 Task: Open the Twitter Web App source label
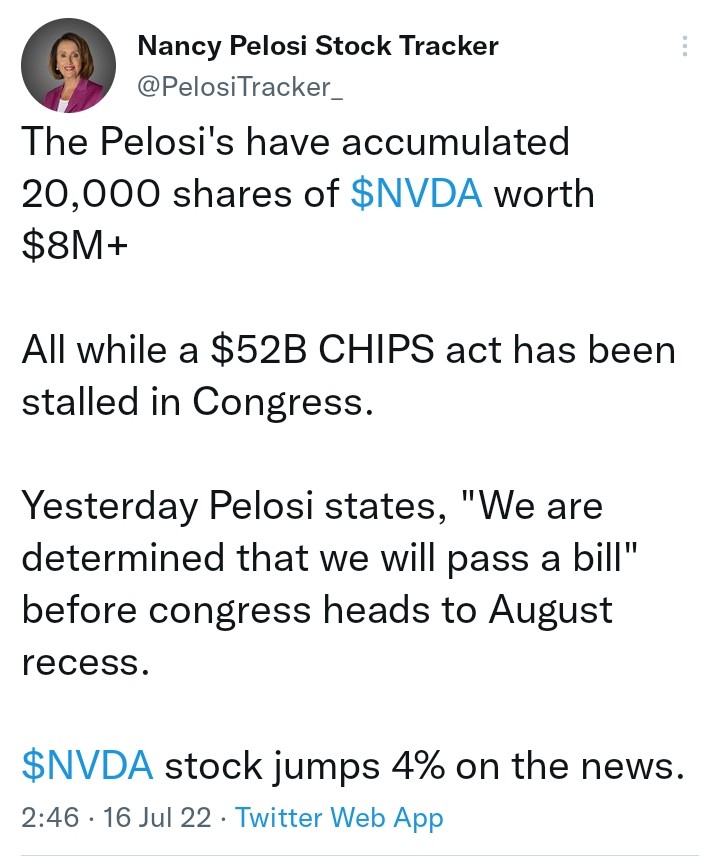(x=339, y=817)
